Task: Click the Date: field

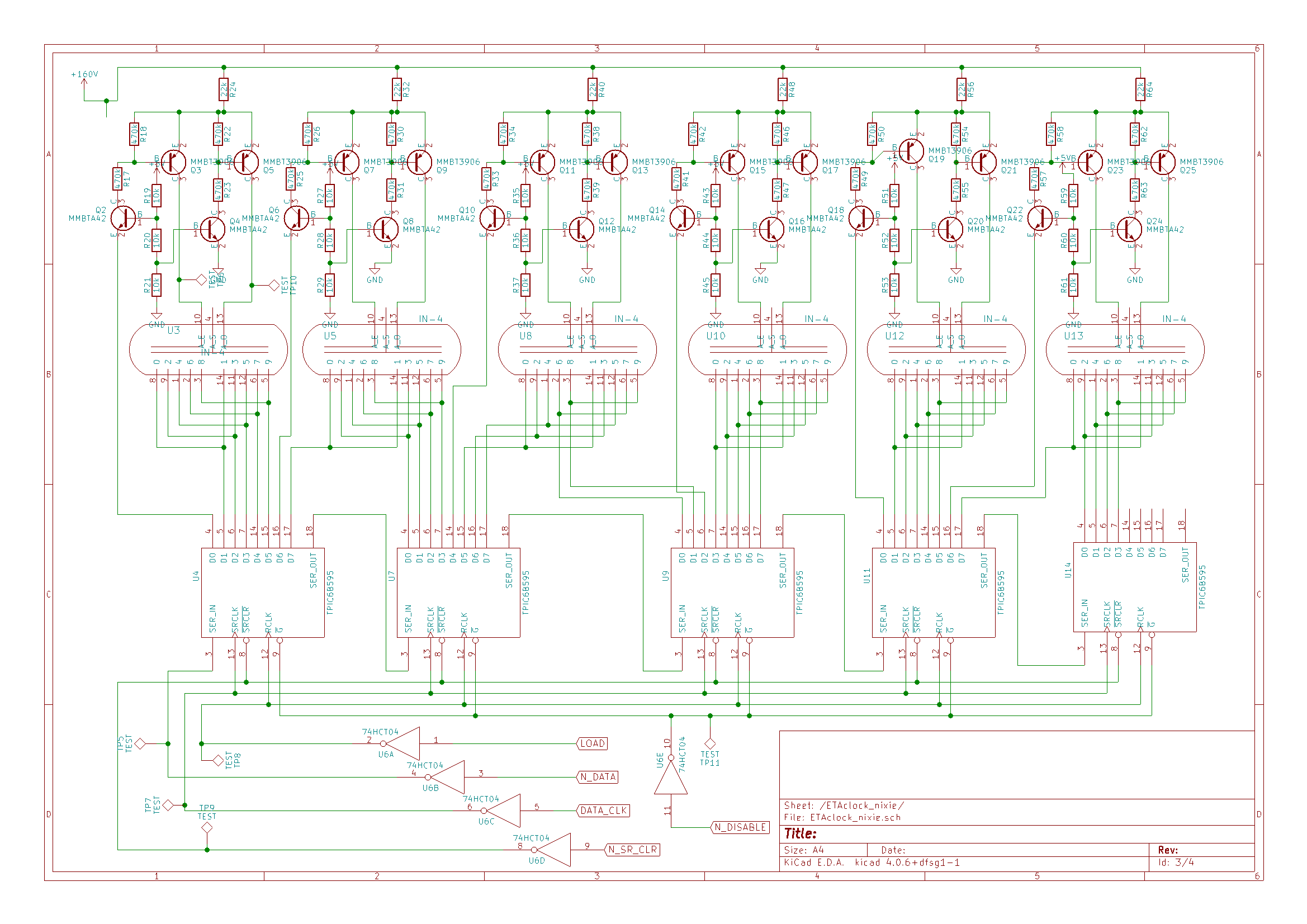Action: coord(893,850)
